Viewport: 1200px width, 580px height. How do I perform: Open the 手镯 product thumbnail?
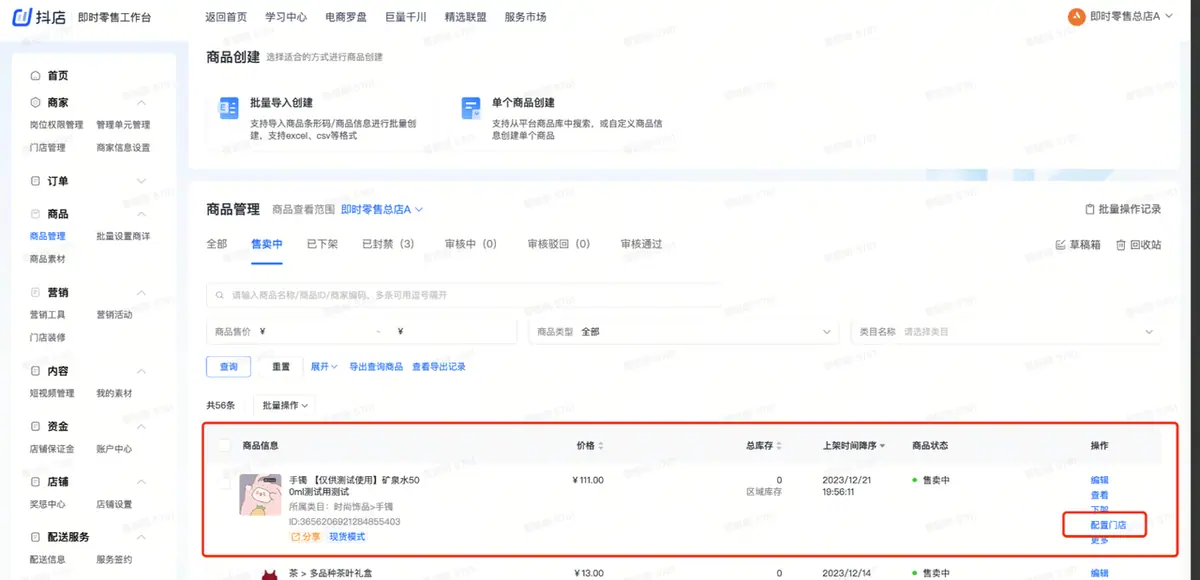pyautogui.click(x=260, y=495)
